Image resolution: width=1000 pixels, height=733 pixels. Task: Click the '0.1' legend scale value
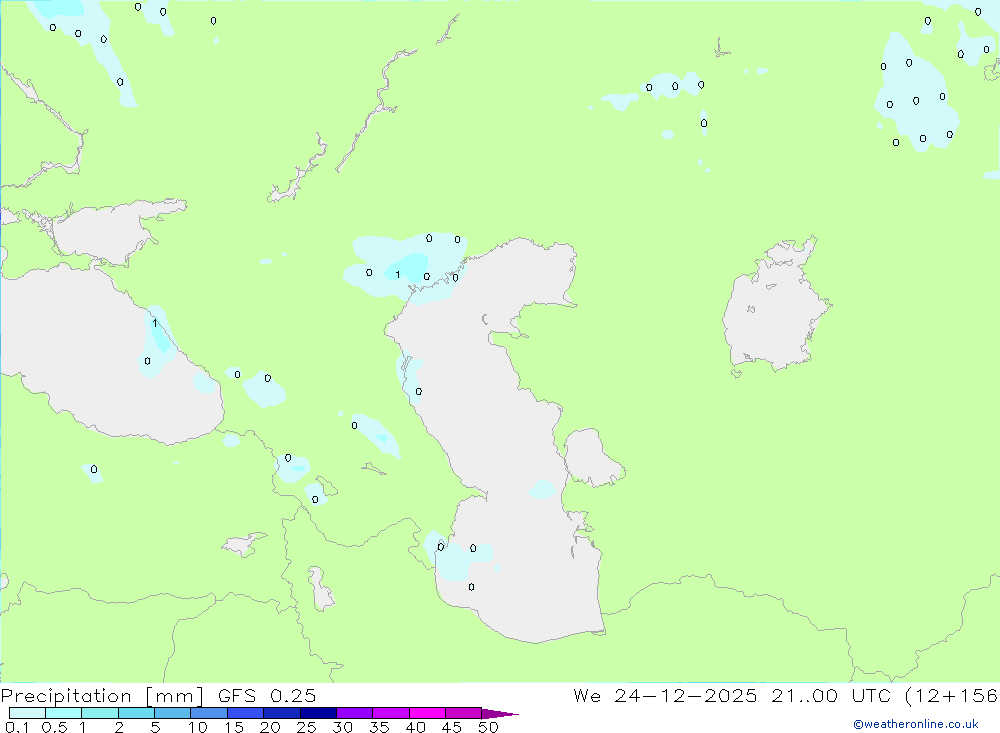pyautogui.click(x=17, y=727)
